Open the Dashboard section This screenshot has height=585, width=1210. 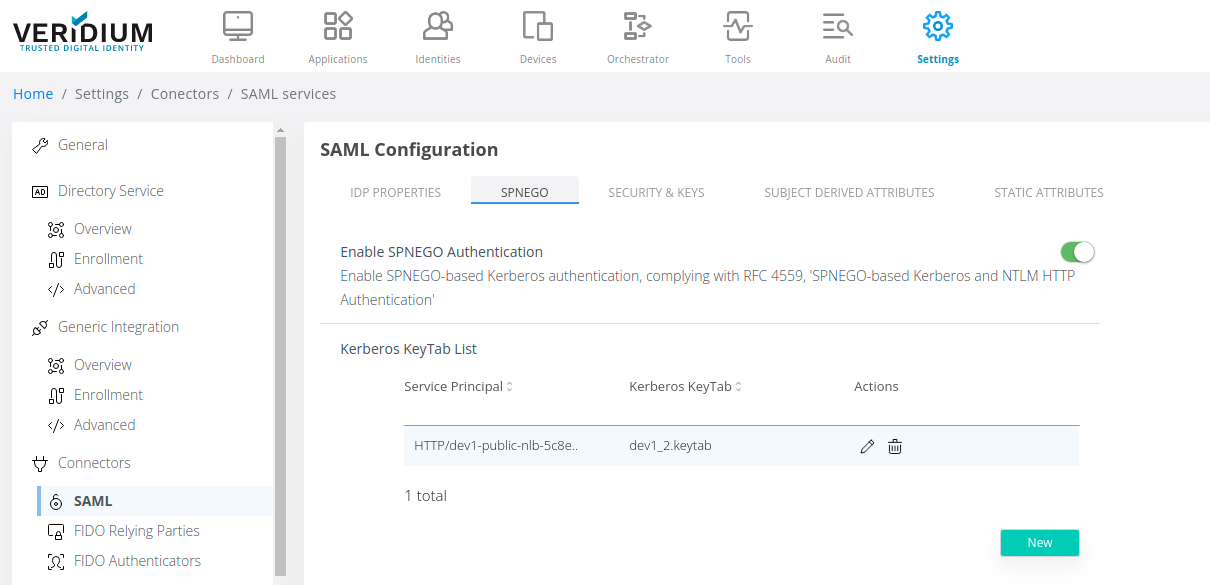237,37
